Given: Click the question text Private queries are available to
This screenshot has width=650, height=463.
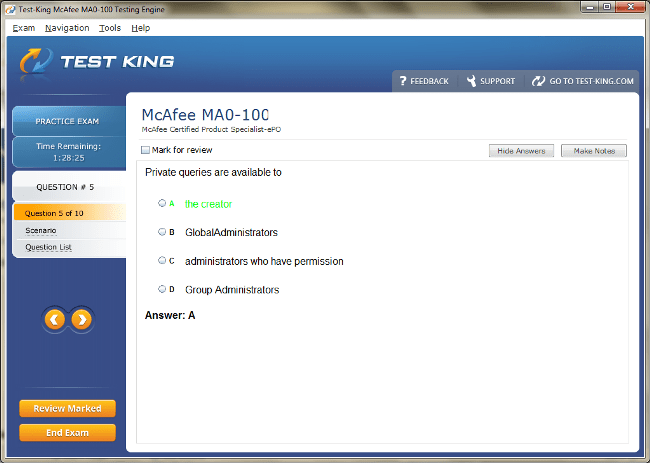Looking at the screenshot, I should 213,172.
